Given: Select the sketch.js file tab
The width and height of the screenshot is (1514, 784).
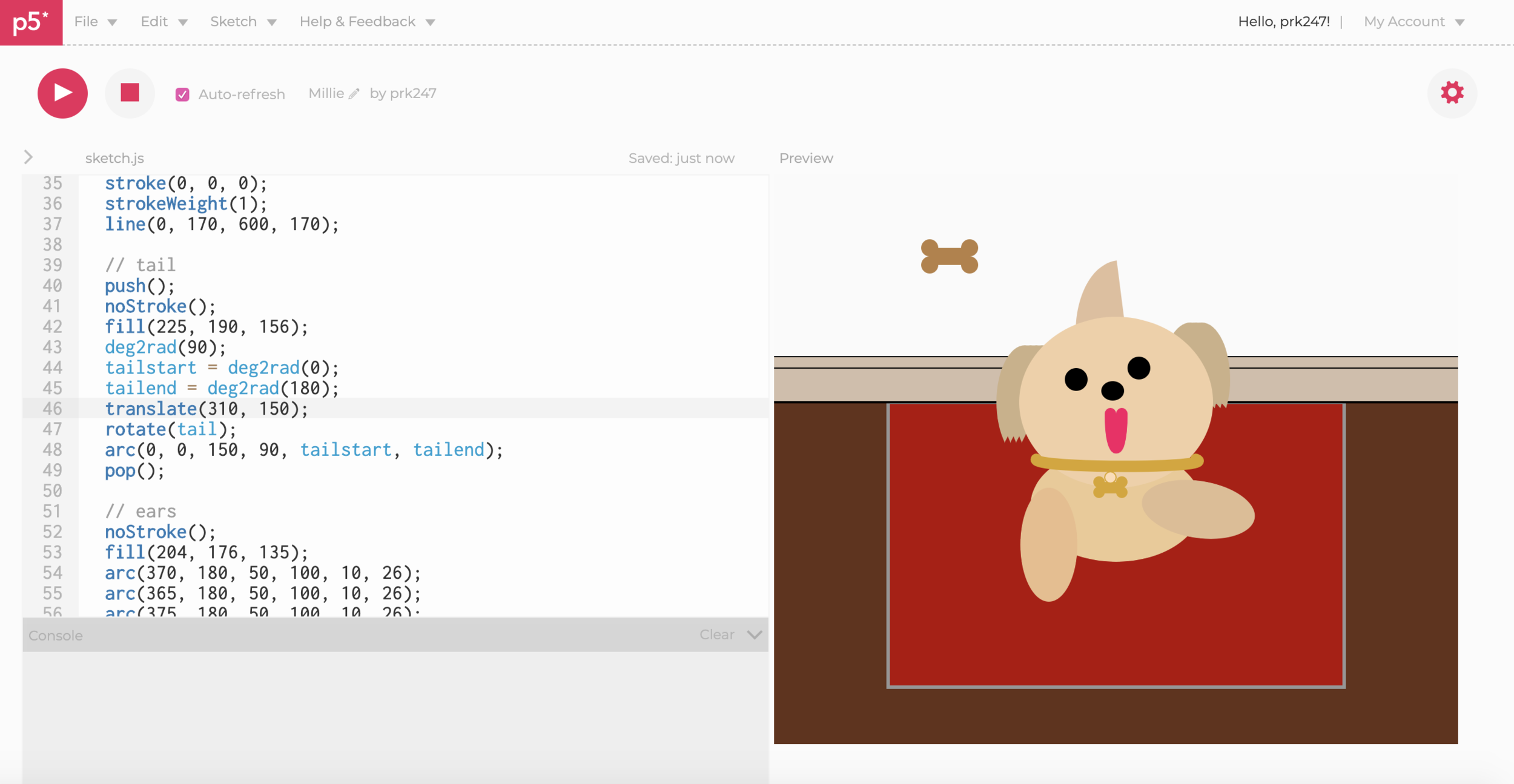Looking at the screenshot, I should 114,158.
